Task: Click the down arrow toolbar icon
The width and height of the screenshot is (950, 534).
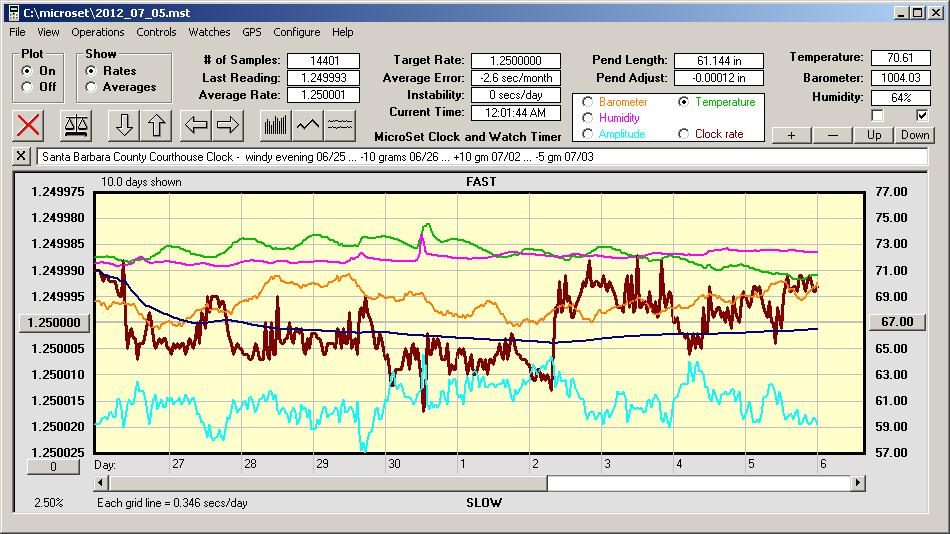Action: pos(124,125)
